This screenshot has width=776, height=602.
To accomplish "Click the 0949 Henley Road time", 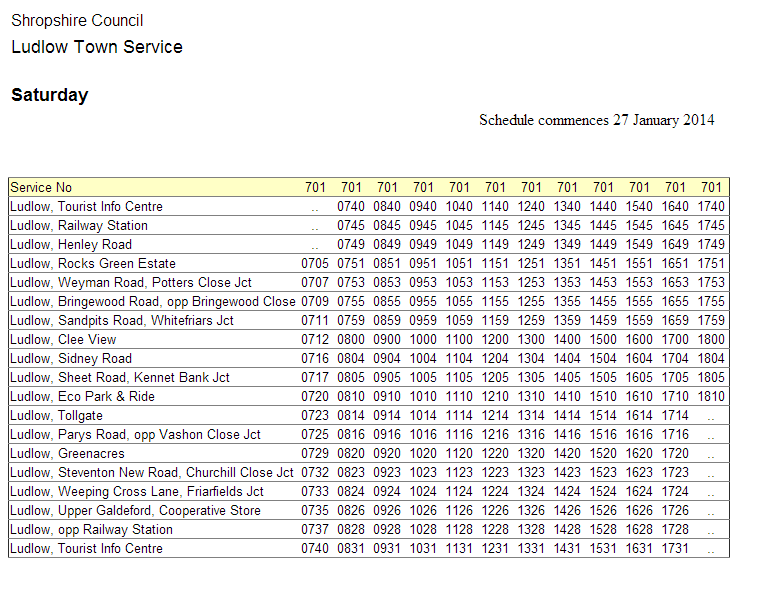I will coord(423,245).
